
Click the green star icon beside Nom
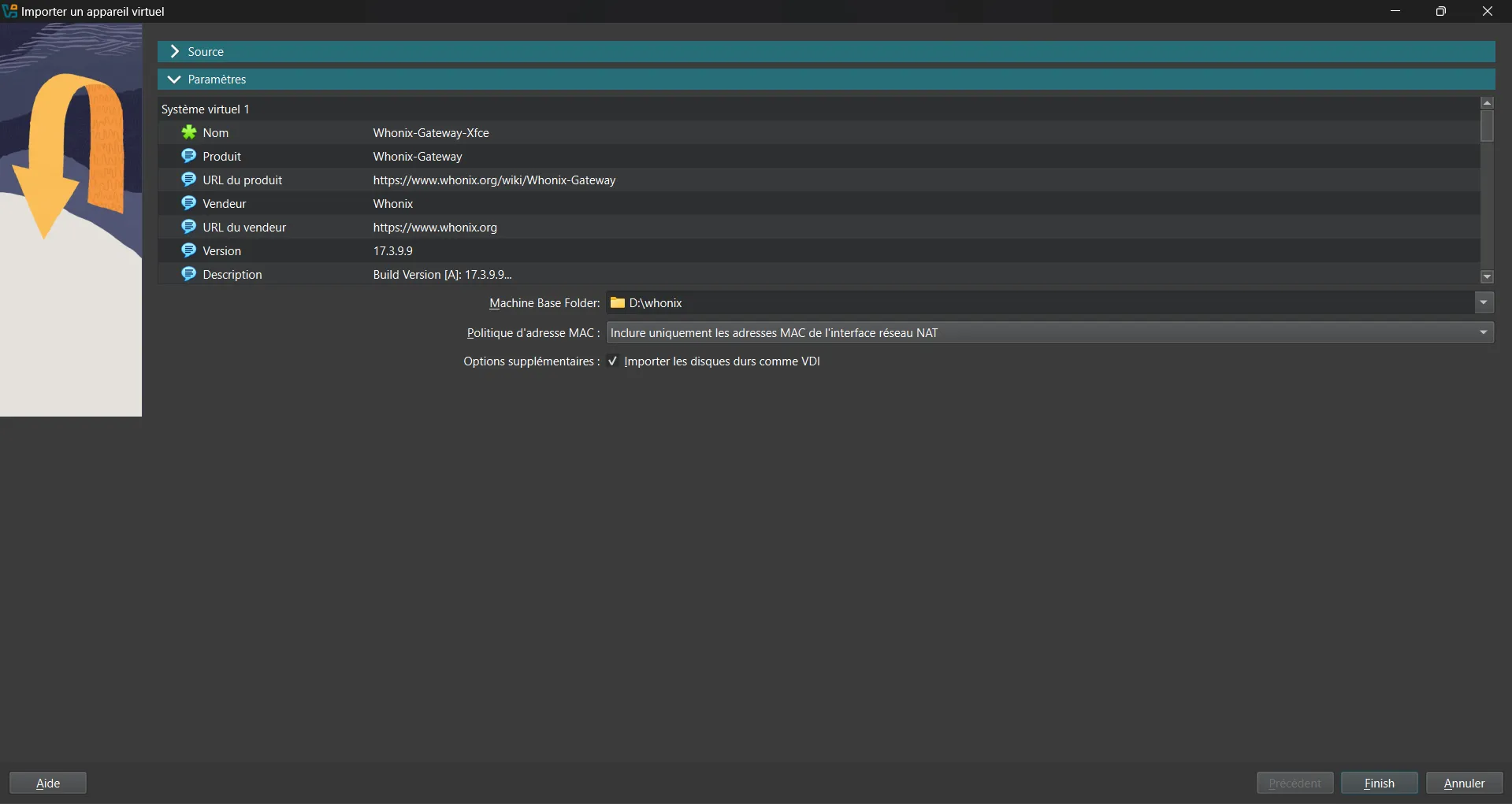click(189, 132)
